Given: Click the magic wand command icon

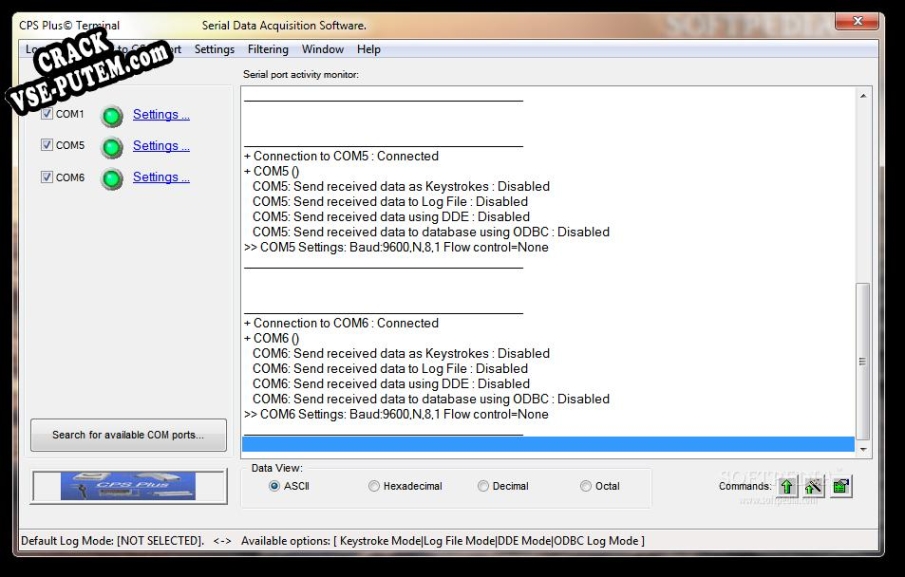Looking at the screenshot, I should (x=813, y=486).
